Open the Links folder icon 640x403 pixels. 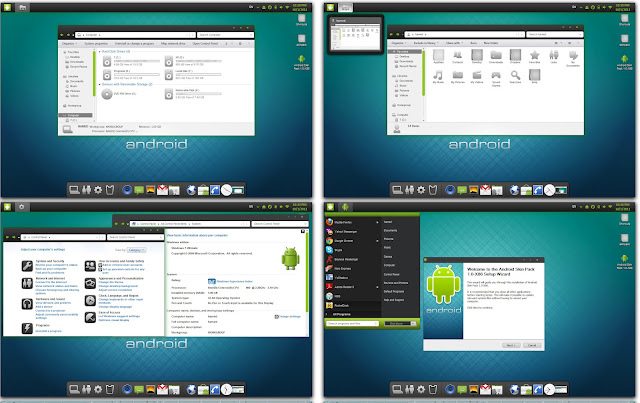click(x=554, y=56)
